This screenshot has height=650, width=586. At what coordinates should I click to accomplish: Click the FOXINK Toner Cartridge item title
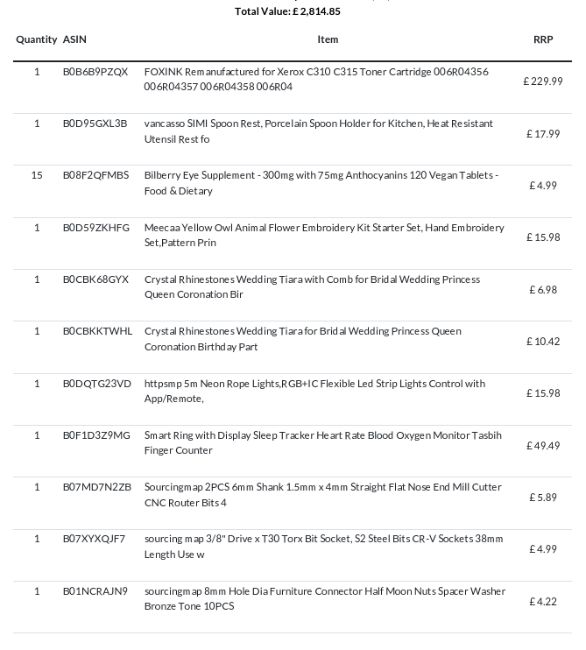316,79
